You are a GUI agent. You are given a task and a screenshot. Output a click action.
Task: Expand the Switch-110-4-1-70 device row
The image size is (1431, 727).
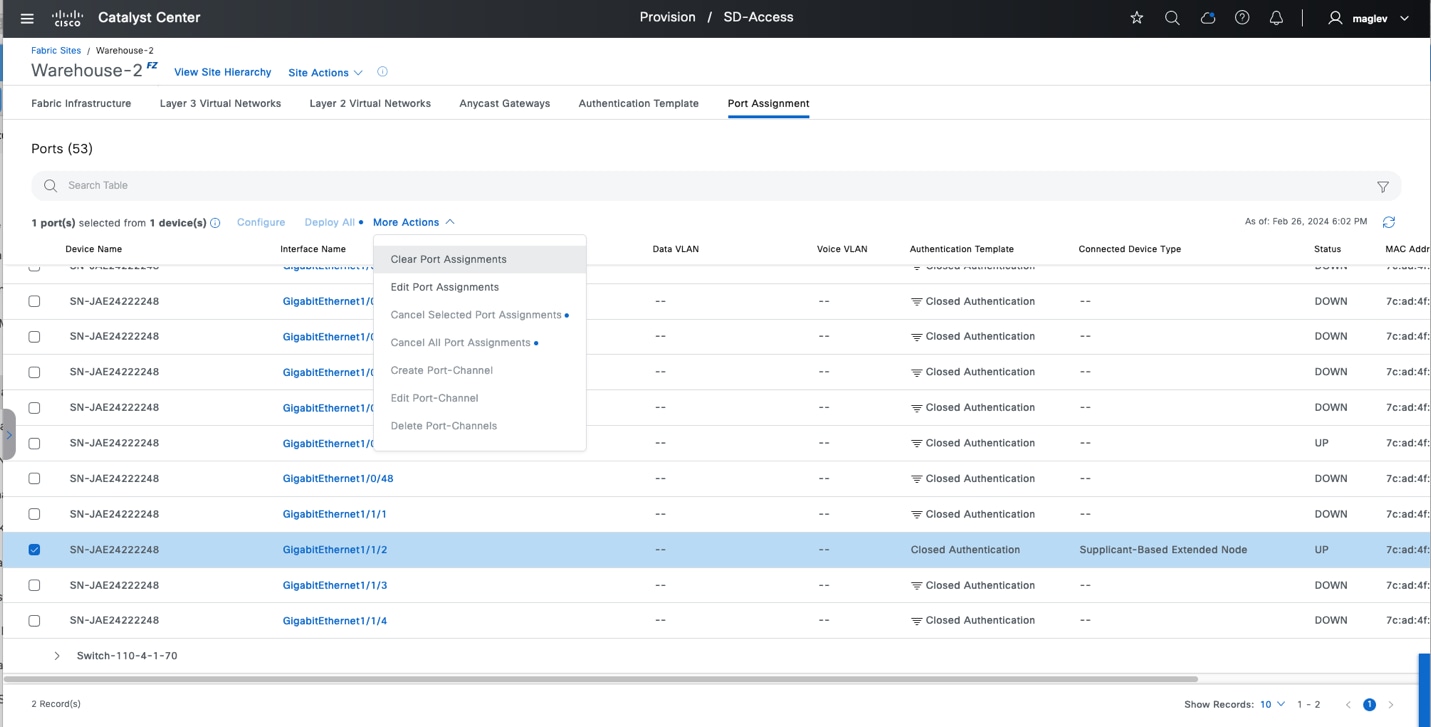[x=57, y=656]
